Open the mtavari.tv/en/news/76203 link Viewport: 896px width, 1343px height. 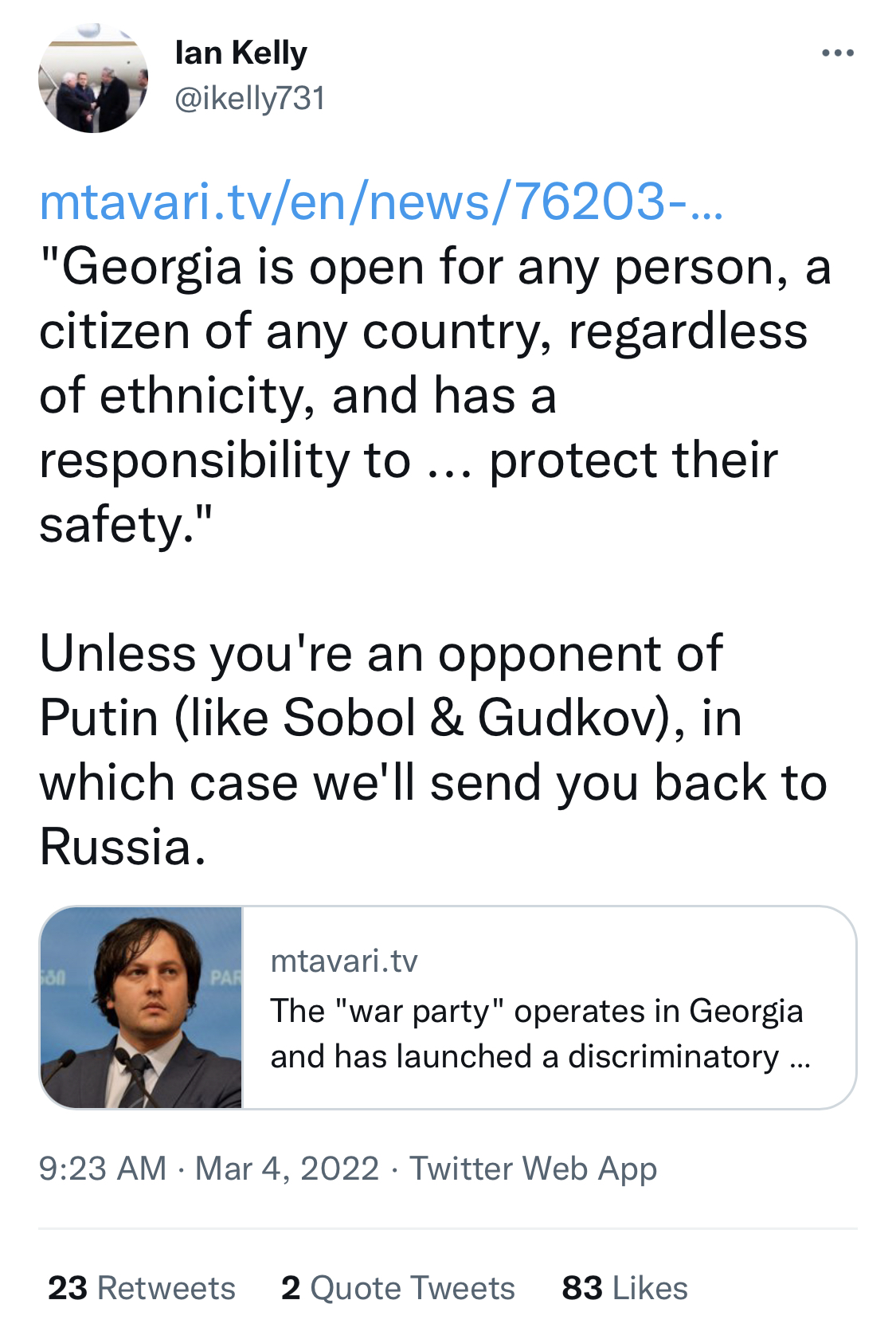381,202
